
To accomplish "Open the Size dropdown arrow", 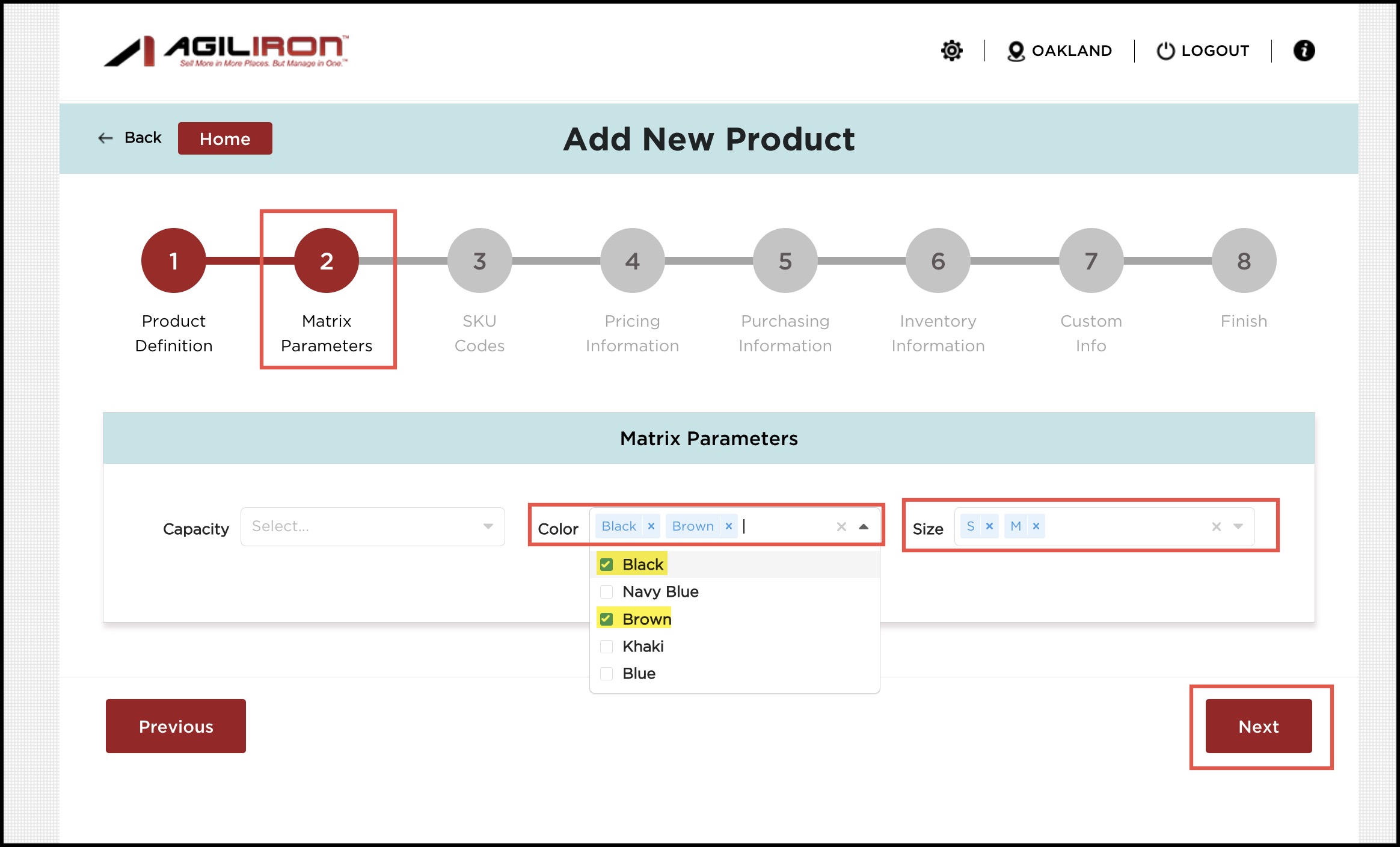I will pos(1238,526).
